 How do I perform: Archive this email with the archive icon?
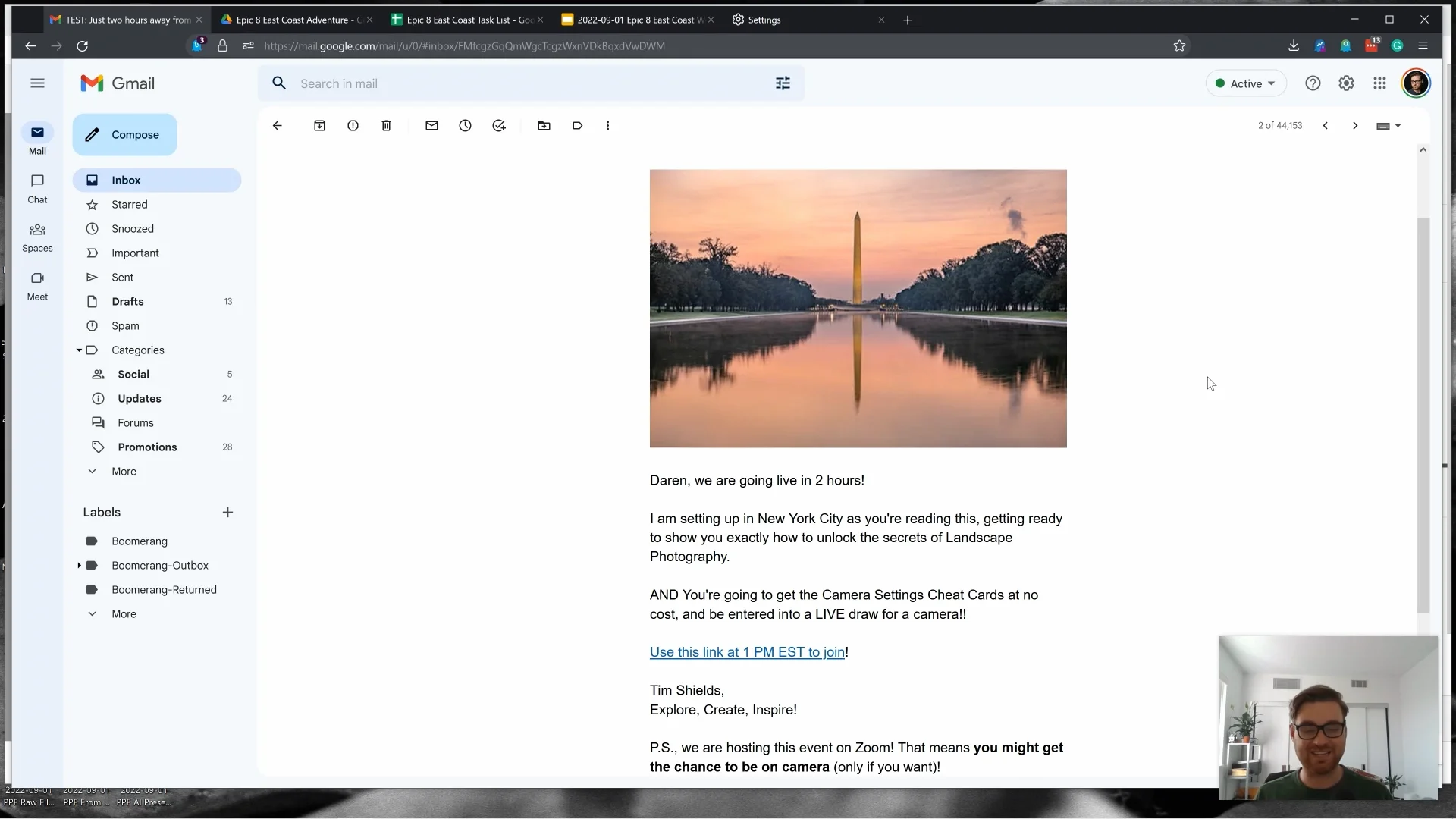tap(319, 126)
